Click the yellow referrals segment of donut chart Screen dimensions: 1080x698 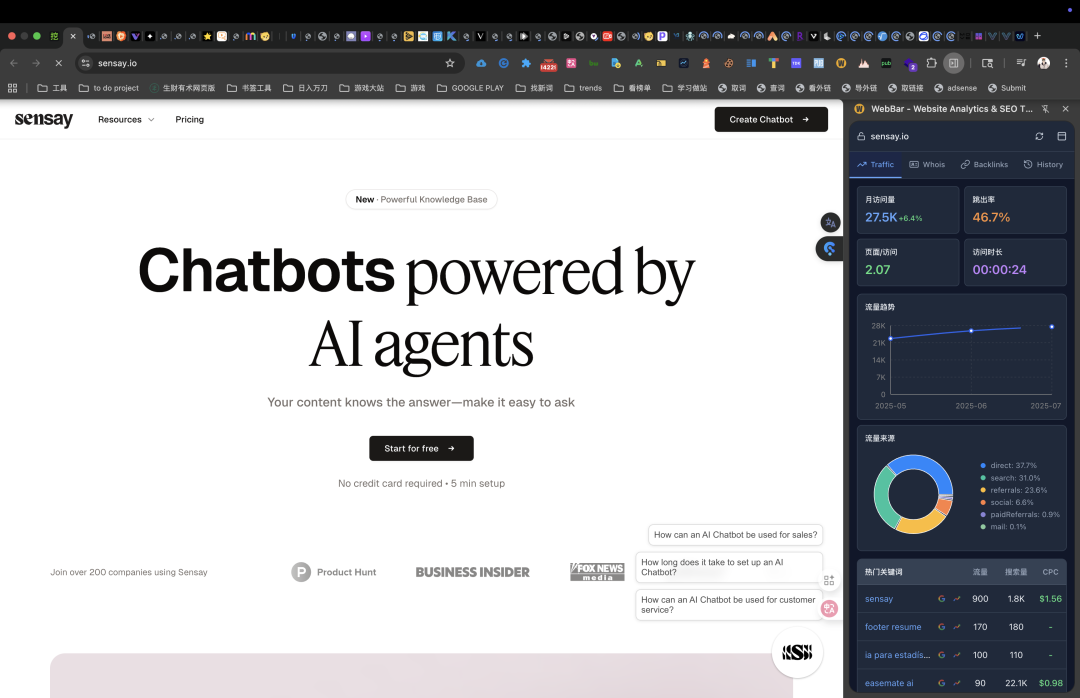point(922,524)
